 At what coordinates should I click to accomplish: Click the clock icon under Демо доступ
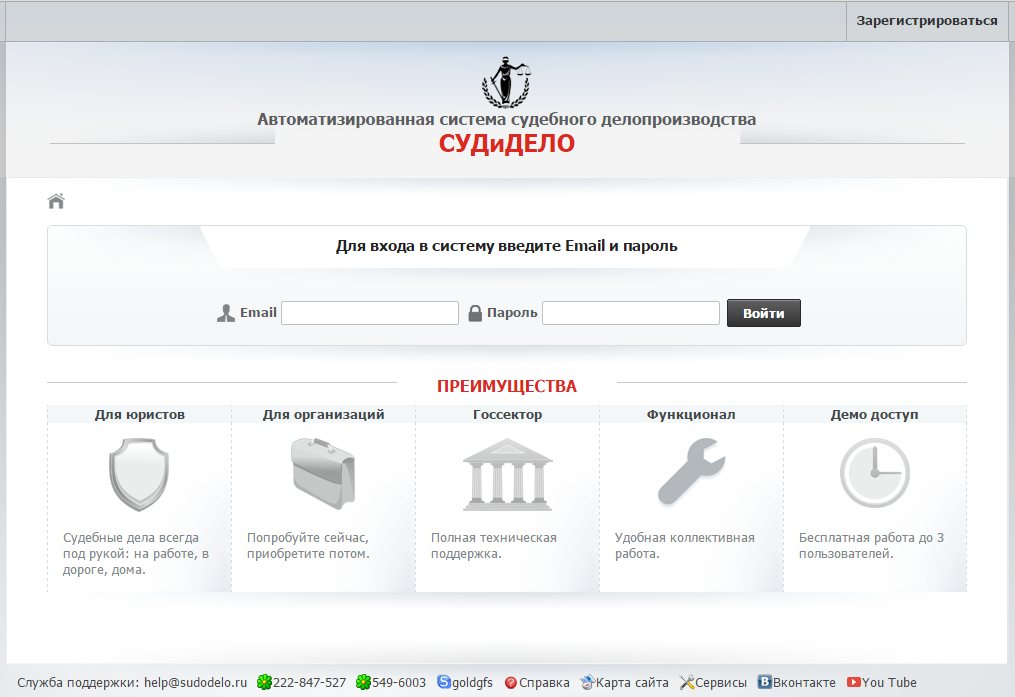click(x=875, y=473)
